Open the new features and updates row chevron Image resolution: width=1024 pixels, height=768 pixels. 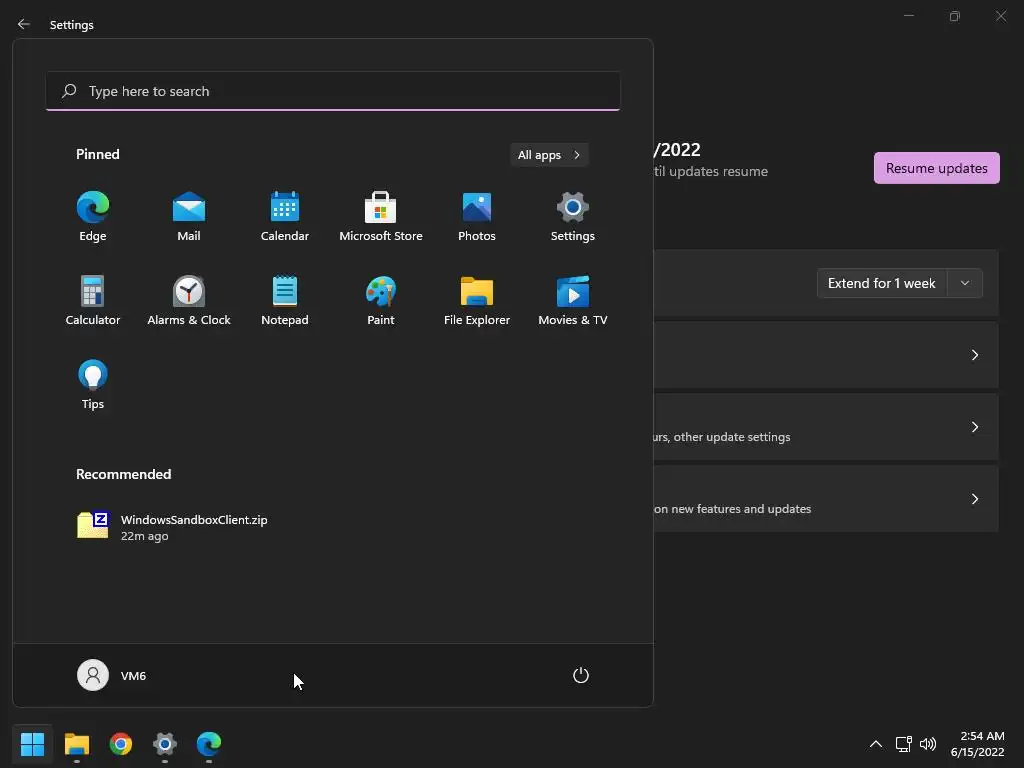[974, 499]
